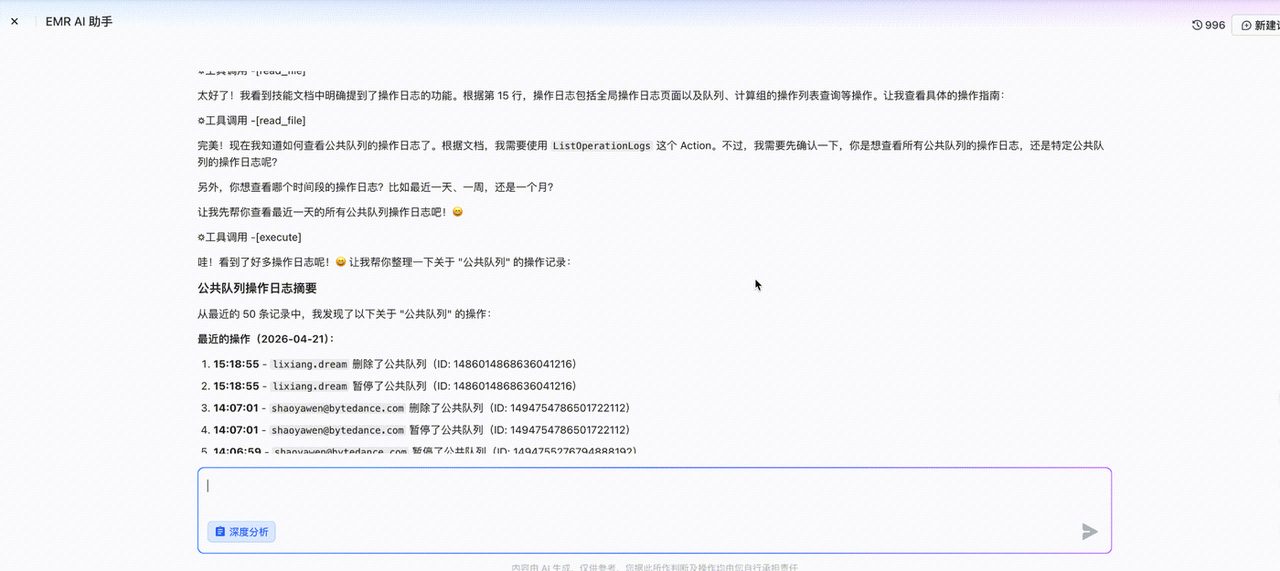The height and width of the screenshot is (571, 1280).
Task: Start a new conversation with 新建
Action: (x=1256, y=26)
